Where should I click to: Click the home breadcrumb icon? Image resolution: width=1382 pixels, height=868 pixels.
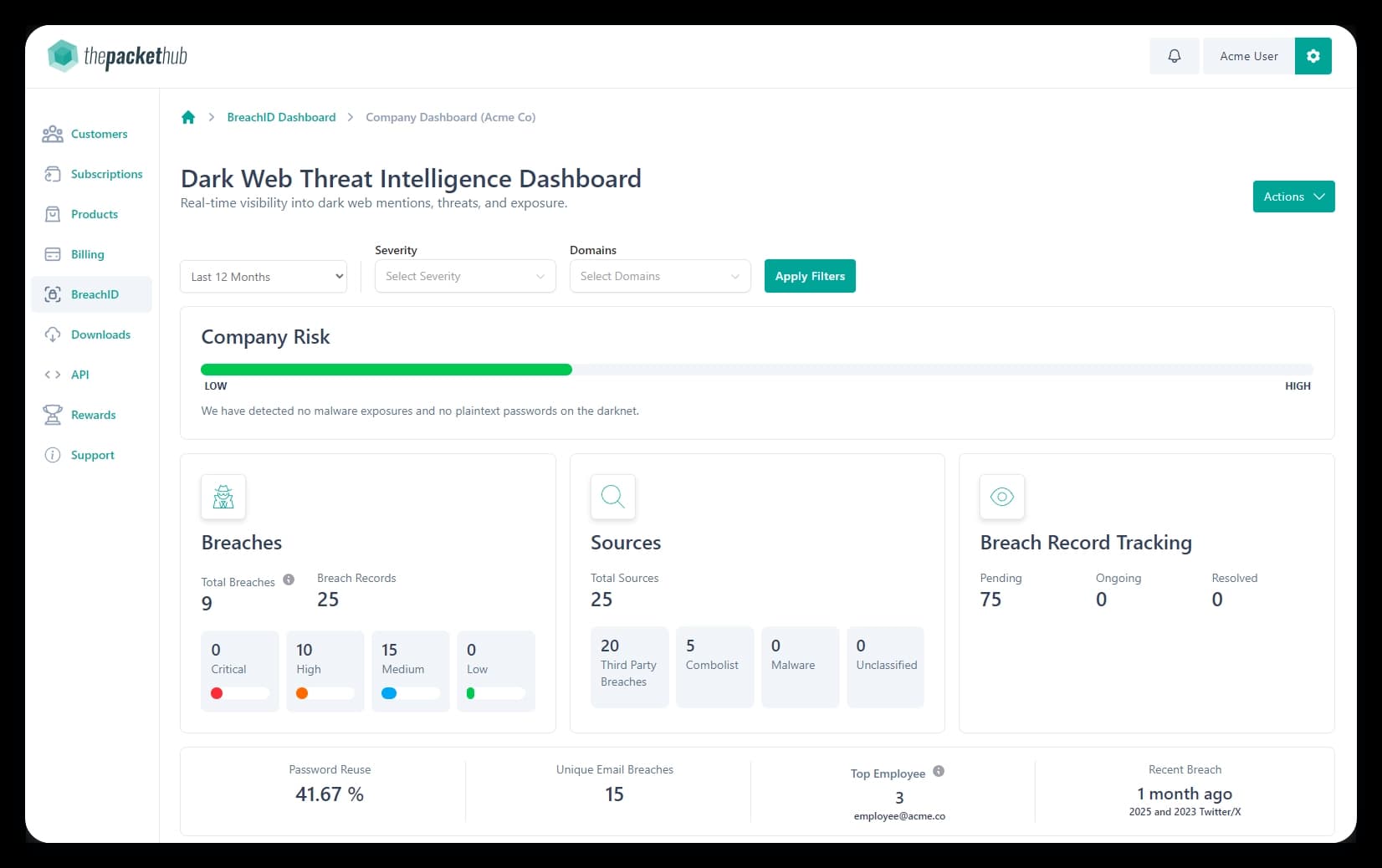point(187,117)
